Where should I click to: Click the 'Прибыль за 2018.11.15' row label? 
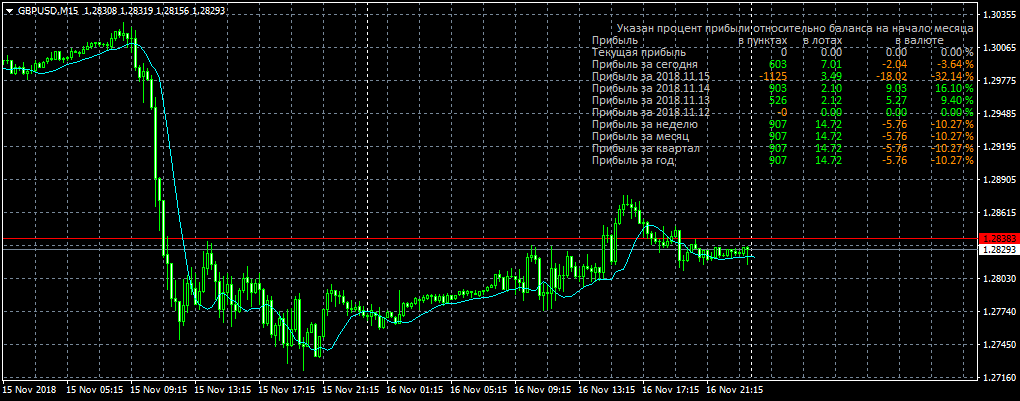651,76
